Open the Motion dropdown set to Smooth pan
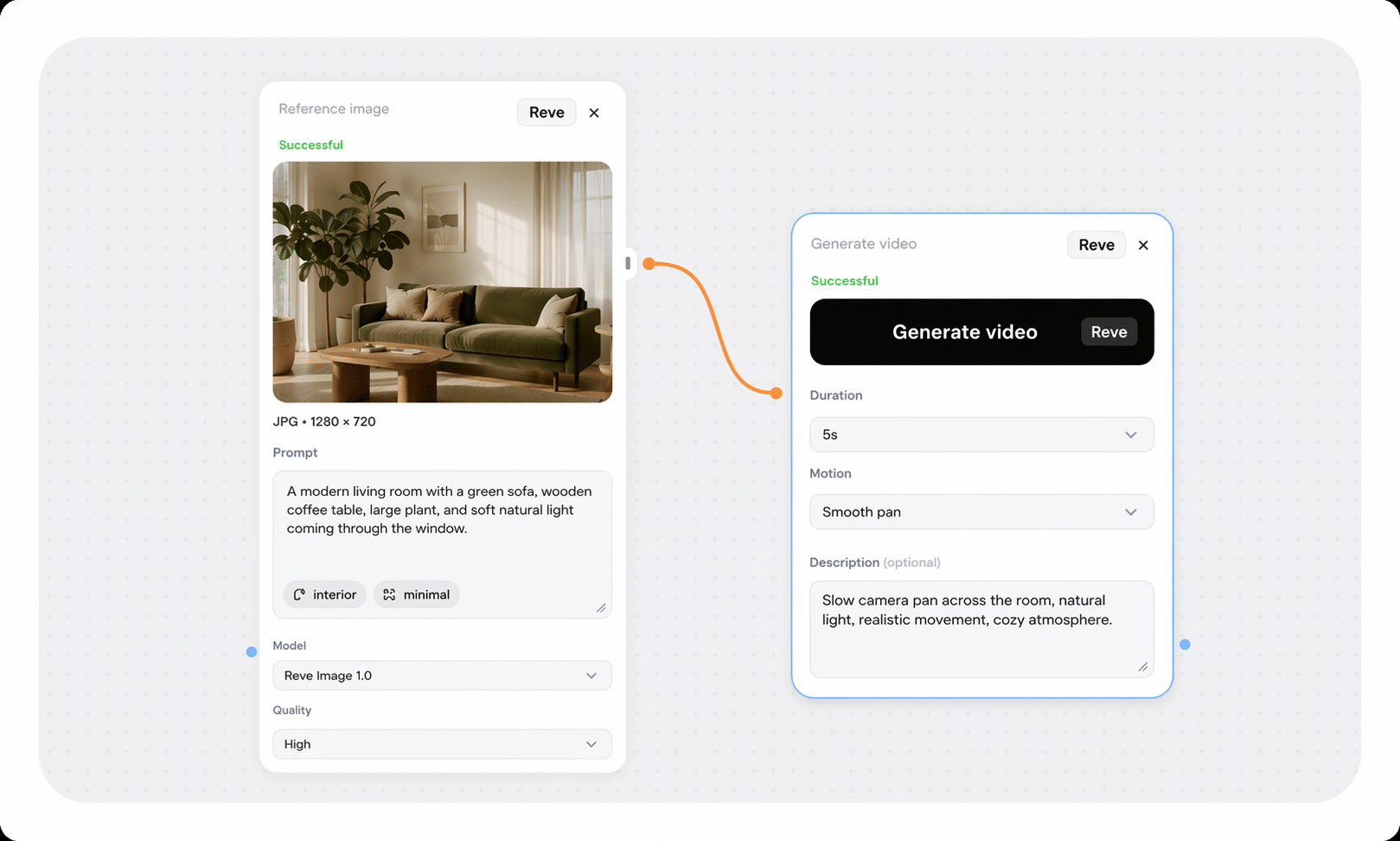1400x841 pixels. (981, 512)
